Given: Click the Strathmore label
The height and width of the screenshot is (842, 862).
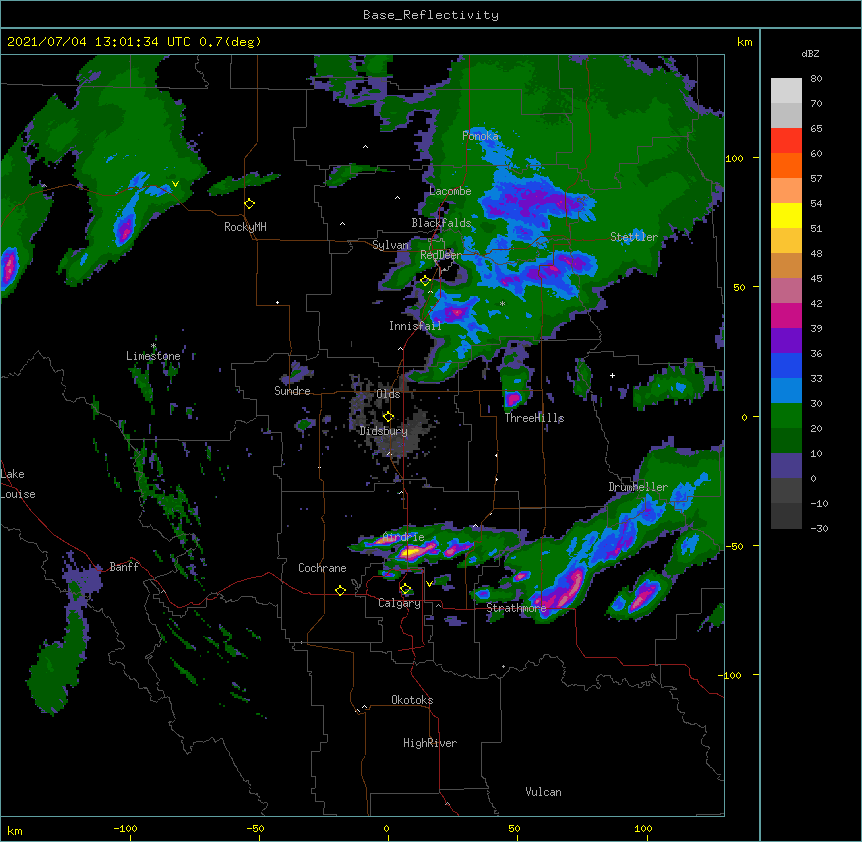Looking at the screenshot, I should (516, 608).
